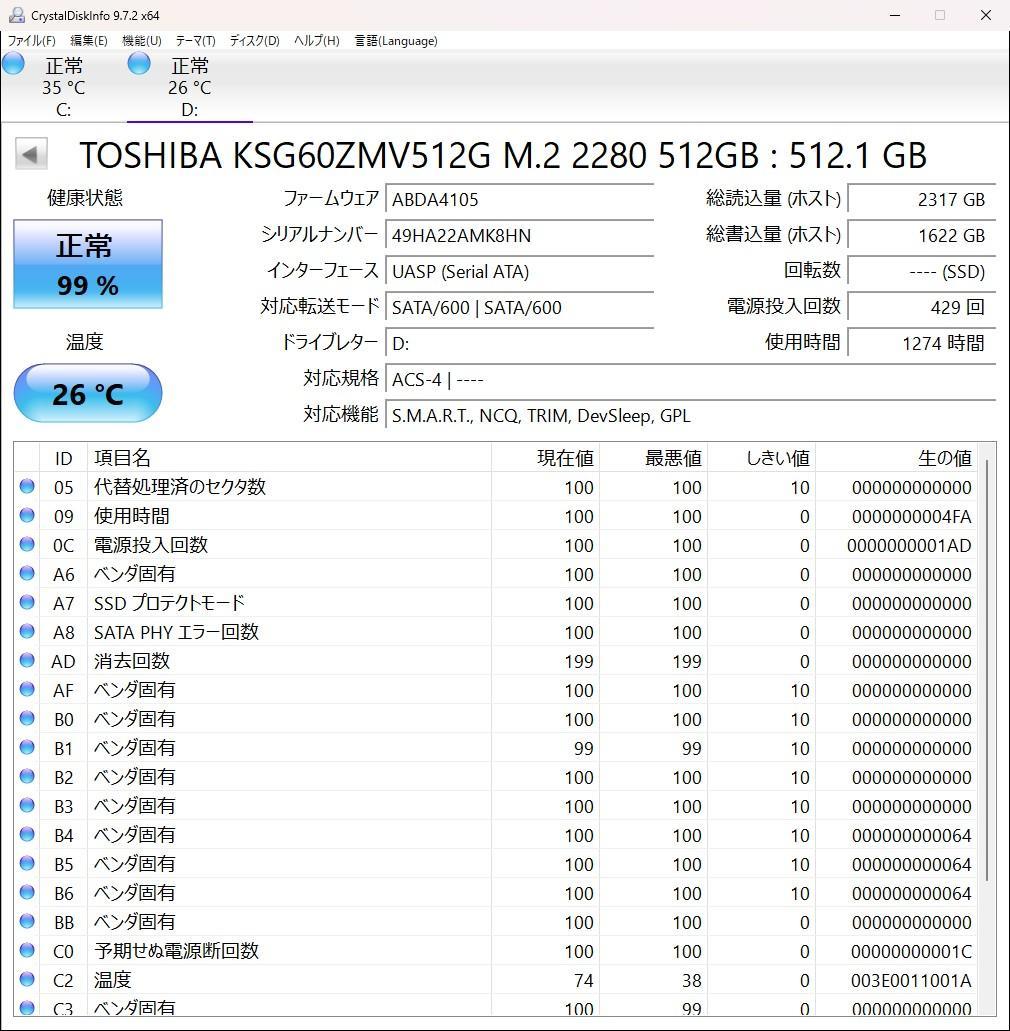Click status orb of row AD 消去回数
The width and height of the screenshot is (1010, 1031).
(27, 659)
